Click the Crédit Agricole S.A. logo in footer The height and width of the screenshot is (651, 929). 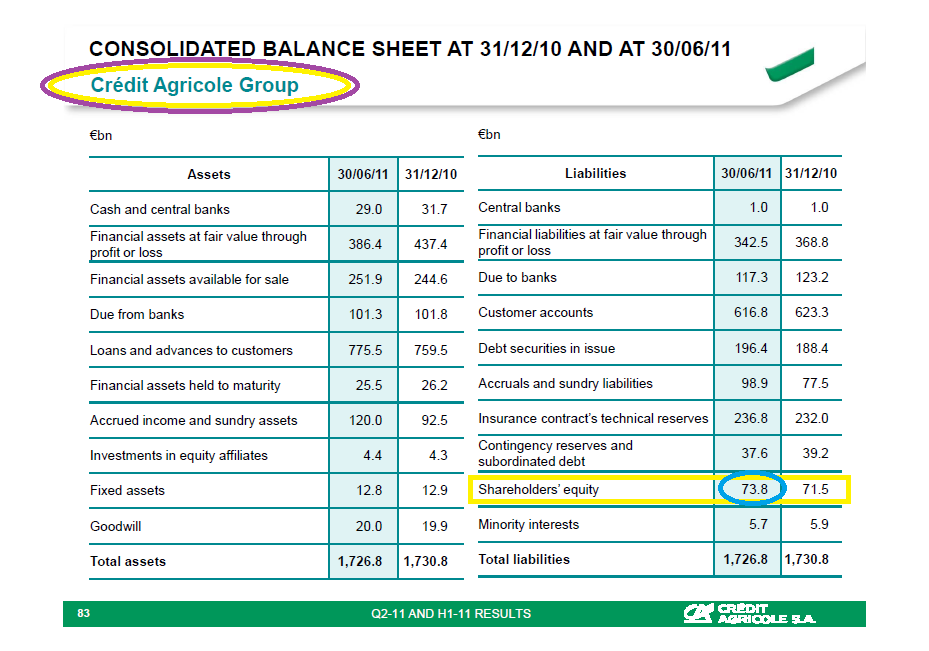pyautogui.click(x=749, y=614)
